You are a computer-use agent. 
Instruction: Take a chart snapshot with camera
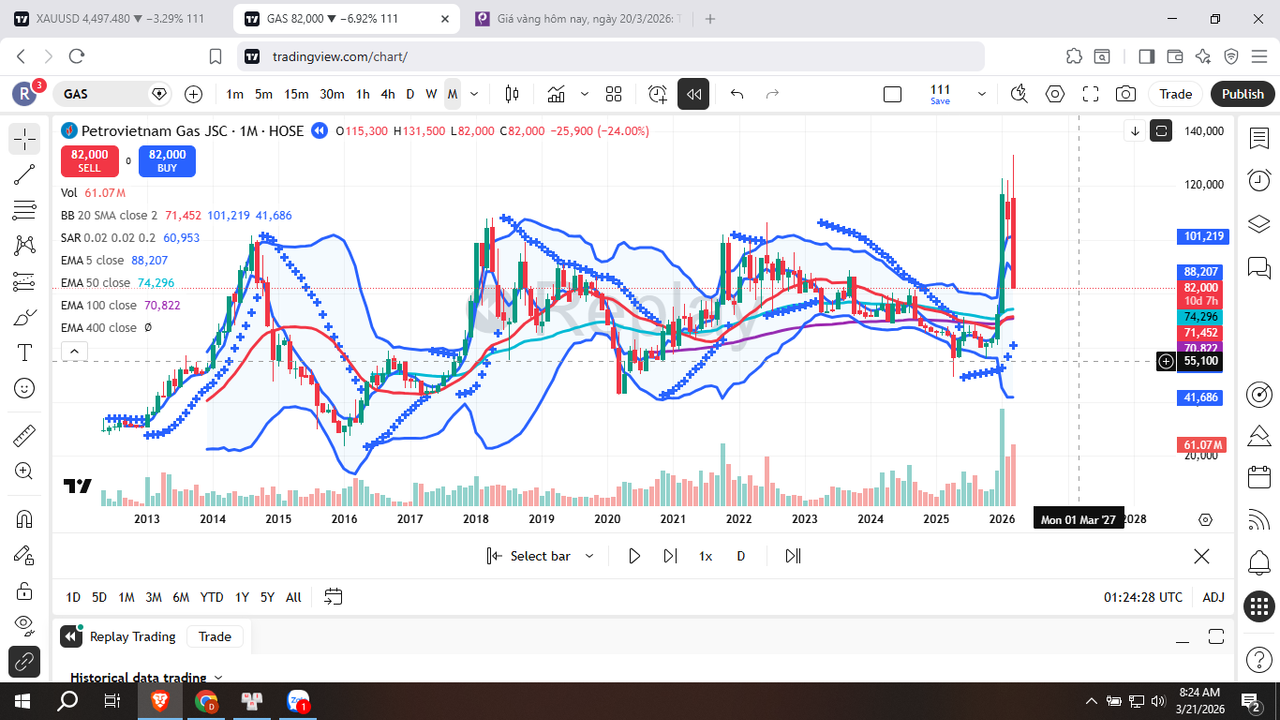pos(1126,94)
